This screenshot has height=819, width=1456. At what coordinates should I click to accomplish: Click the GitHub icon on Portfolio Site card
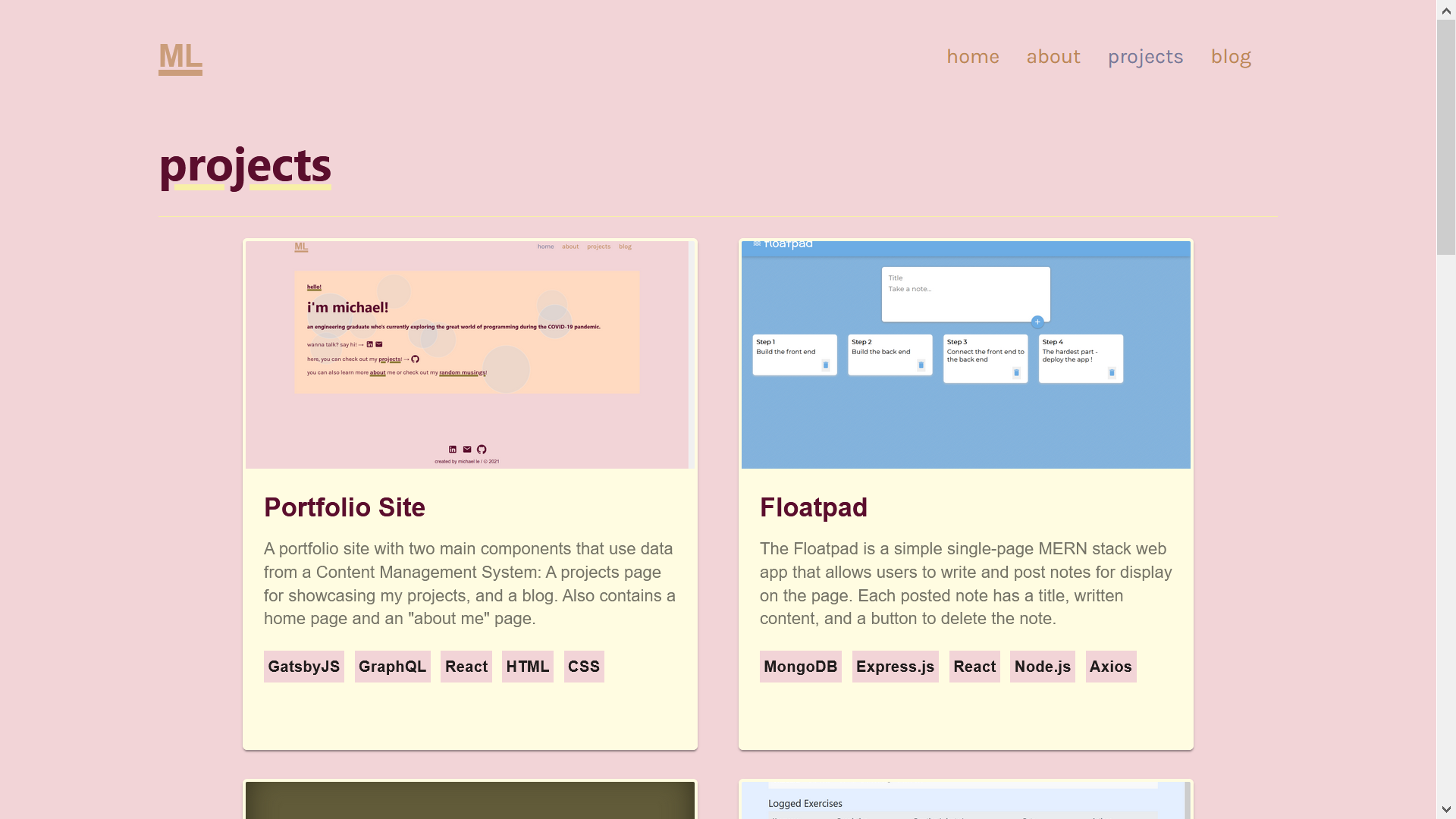(x=481, y=449)
